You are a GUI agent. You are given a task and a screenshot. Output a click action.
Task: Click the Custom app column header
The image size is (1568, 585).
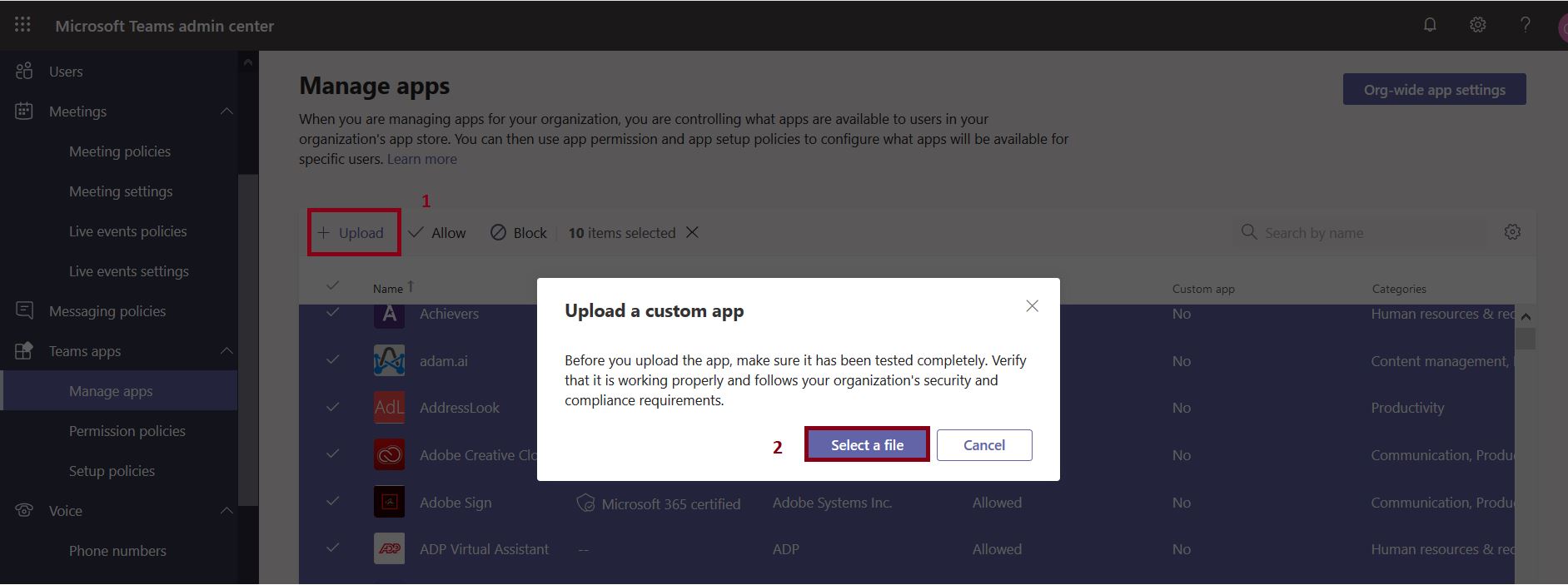pos(1203,289)
